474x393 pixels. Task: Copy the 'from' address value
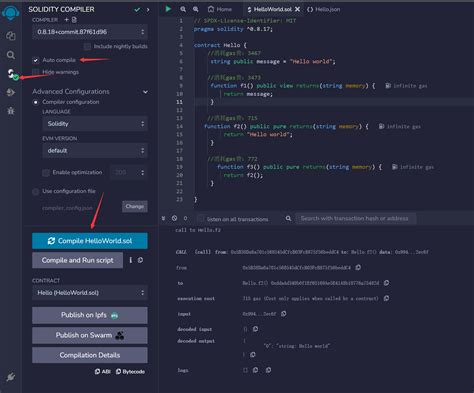358,267
